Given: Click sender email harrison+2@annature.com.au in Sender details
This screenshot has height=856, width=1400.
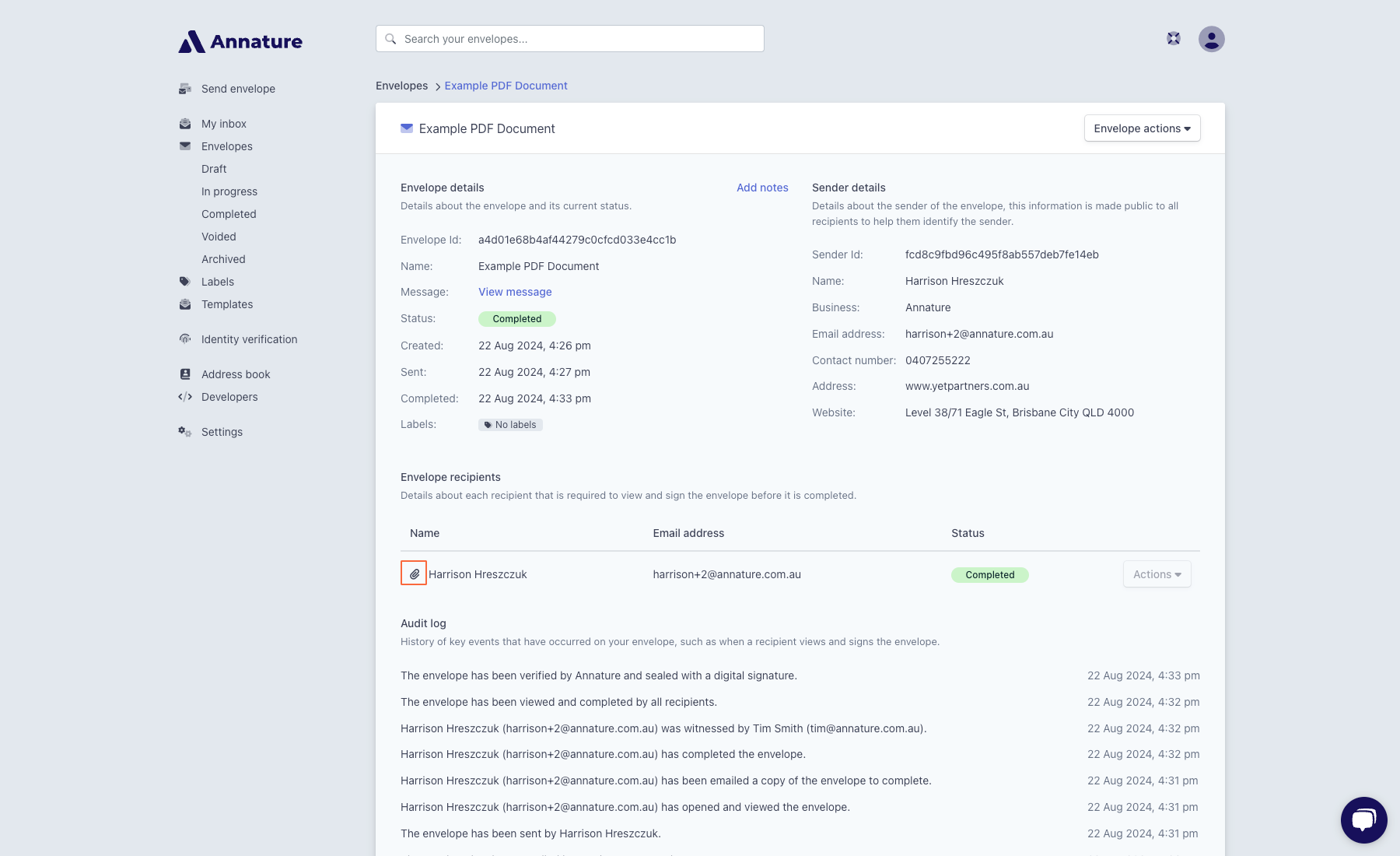Looking at the screenshot, I should (979, 334).
